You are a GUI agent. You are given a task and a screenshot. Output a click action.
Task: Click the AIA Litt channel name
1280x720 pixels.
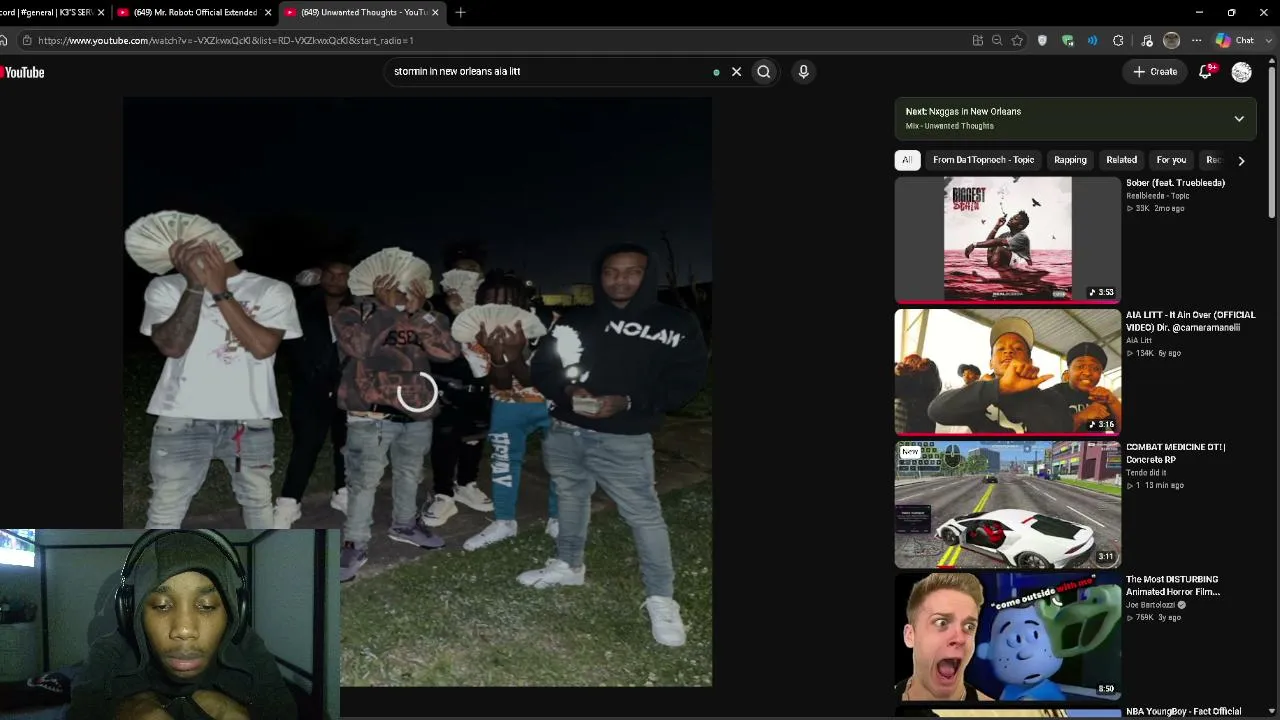click(x=1139, y=341)
